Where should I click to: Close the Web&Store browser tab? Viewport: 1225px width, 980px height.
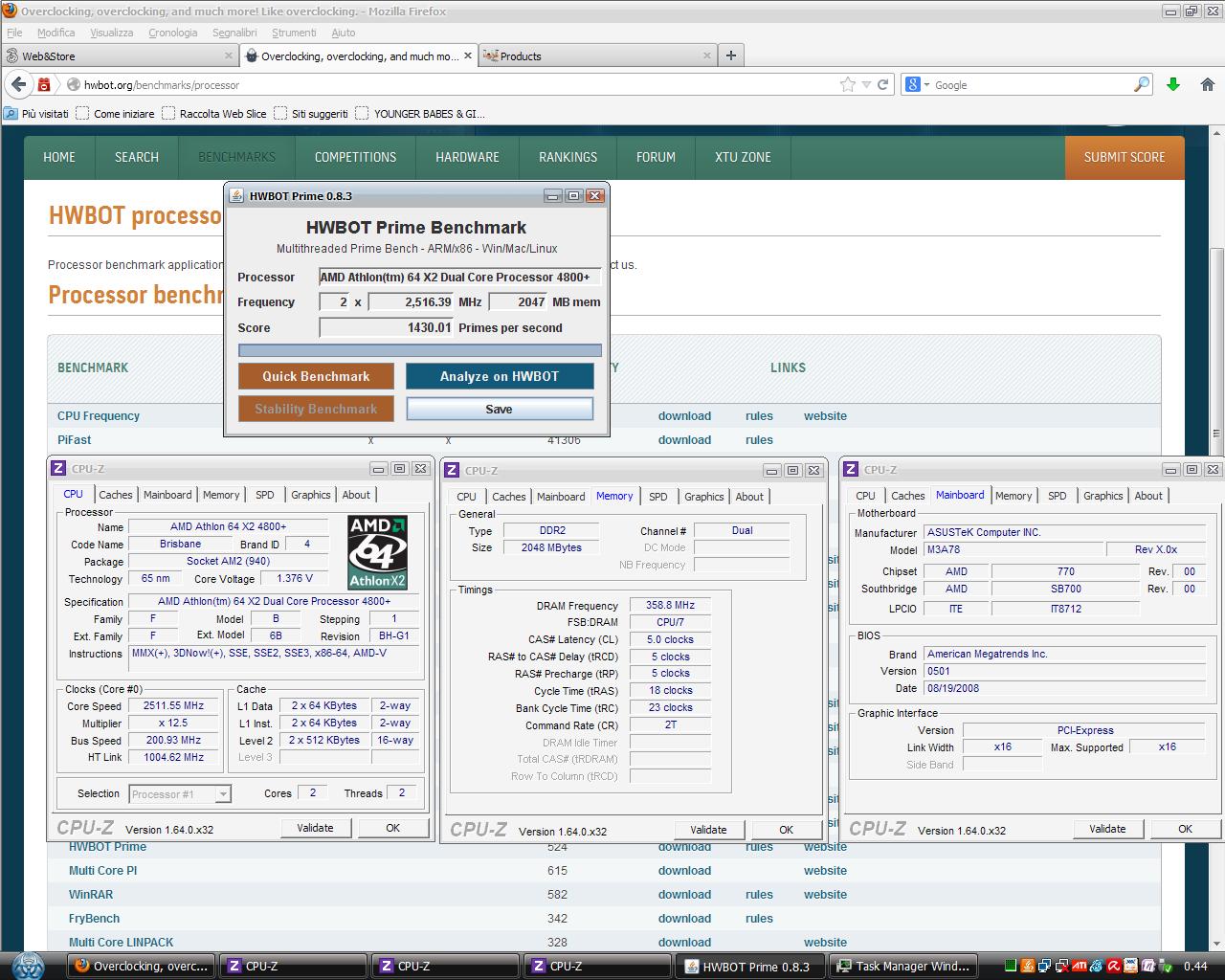(x=229, y=56)
